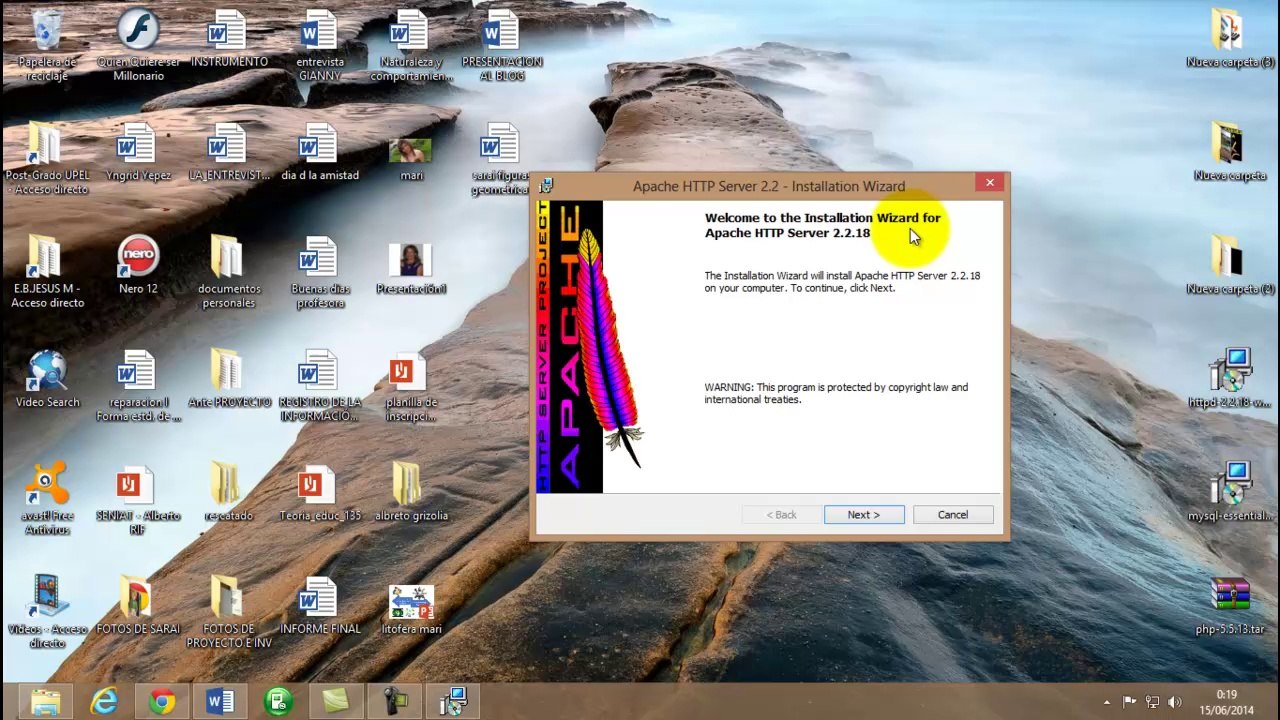The width and height of the screenshot is (1280, 720).
Task: Select the Nueva carpeta (3) folder
Action: pos(1230,40)
